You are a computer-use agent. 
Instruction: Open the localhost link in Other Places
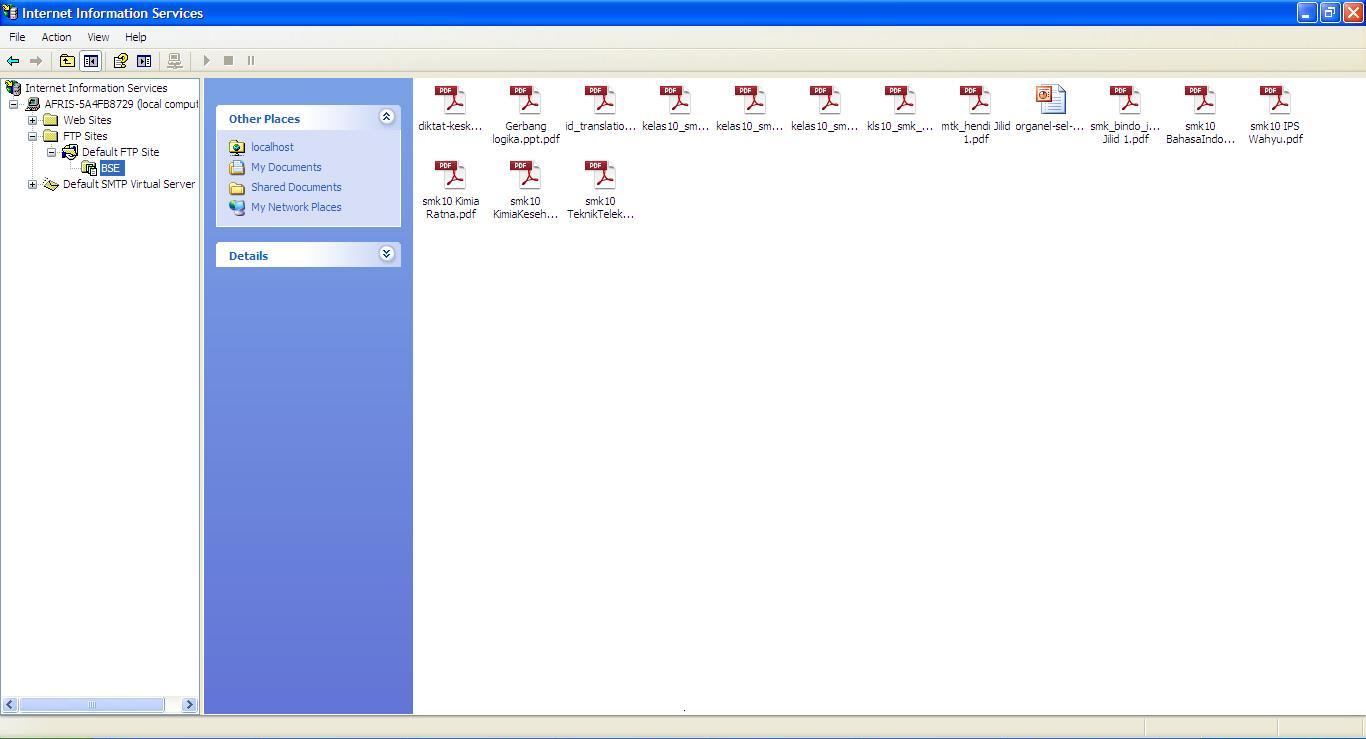click(272, 147)
